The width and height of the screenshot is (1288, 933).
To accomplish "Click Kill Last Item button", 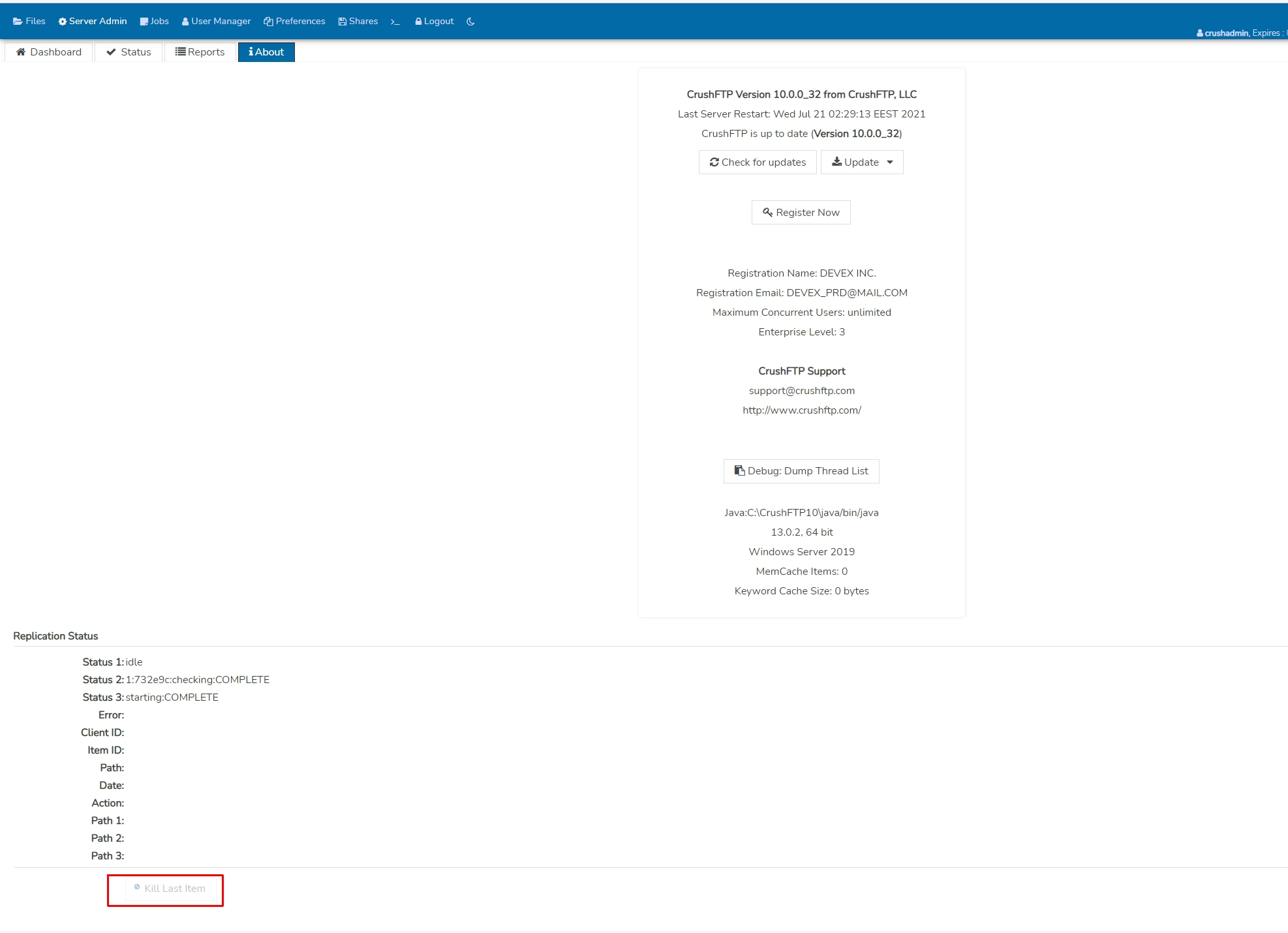I will coord(170,889).
